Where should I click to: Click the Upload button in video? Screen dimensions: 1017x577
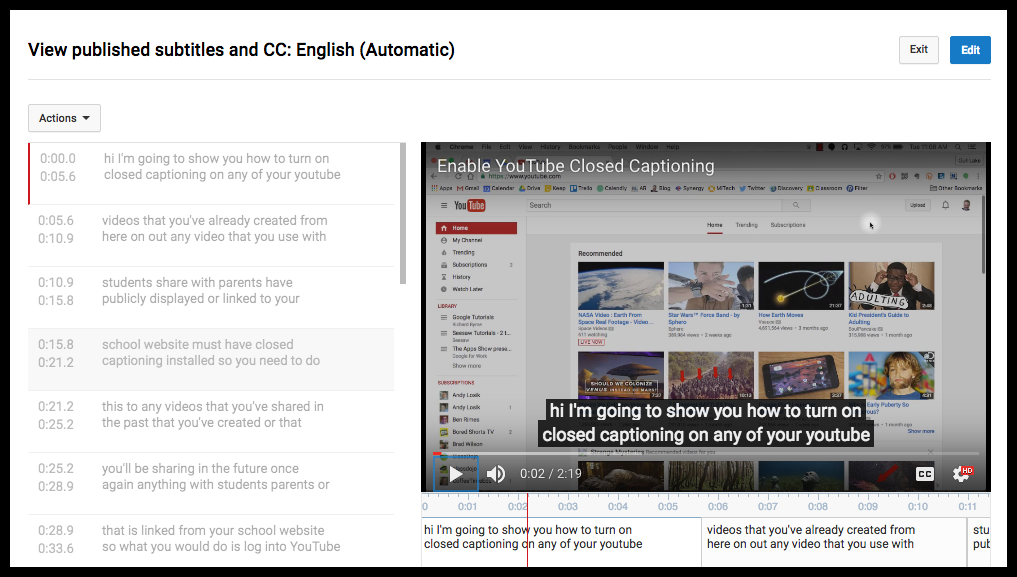pos(918,205)
